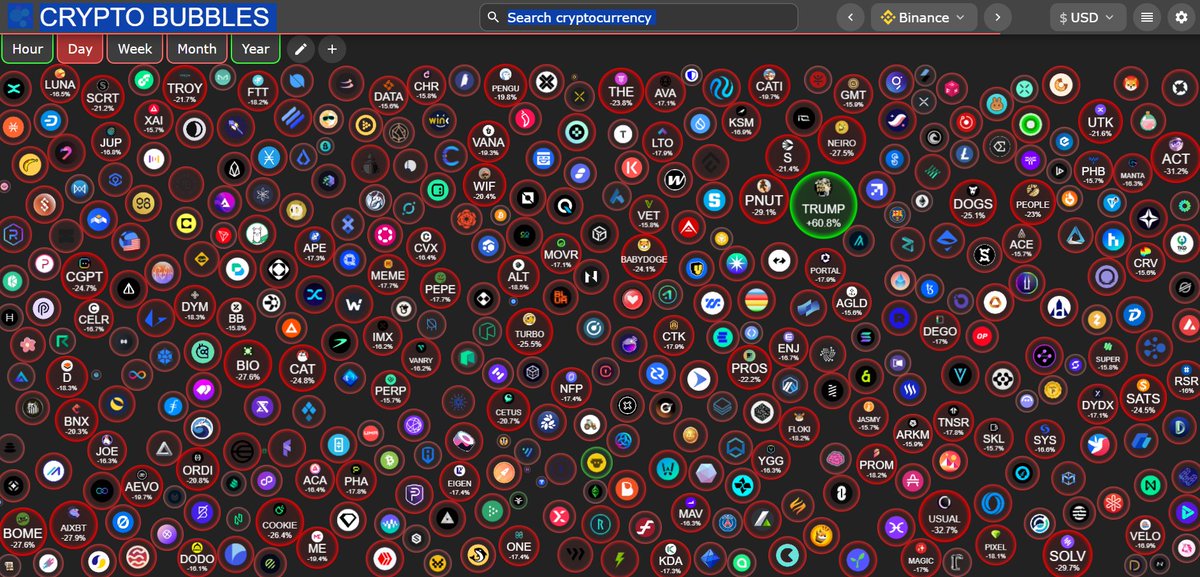Edit the chart configuration with pencil icon
This screenshot has width=1200, height=577.
299,49
